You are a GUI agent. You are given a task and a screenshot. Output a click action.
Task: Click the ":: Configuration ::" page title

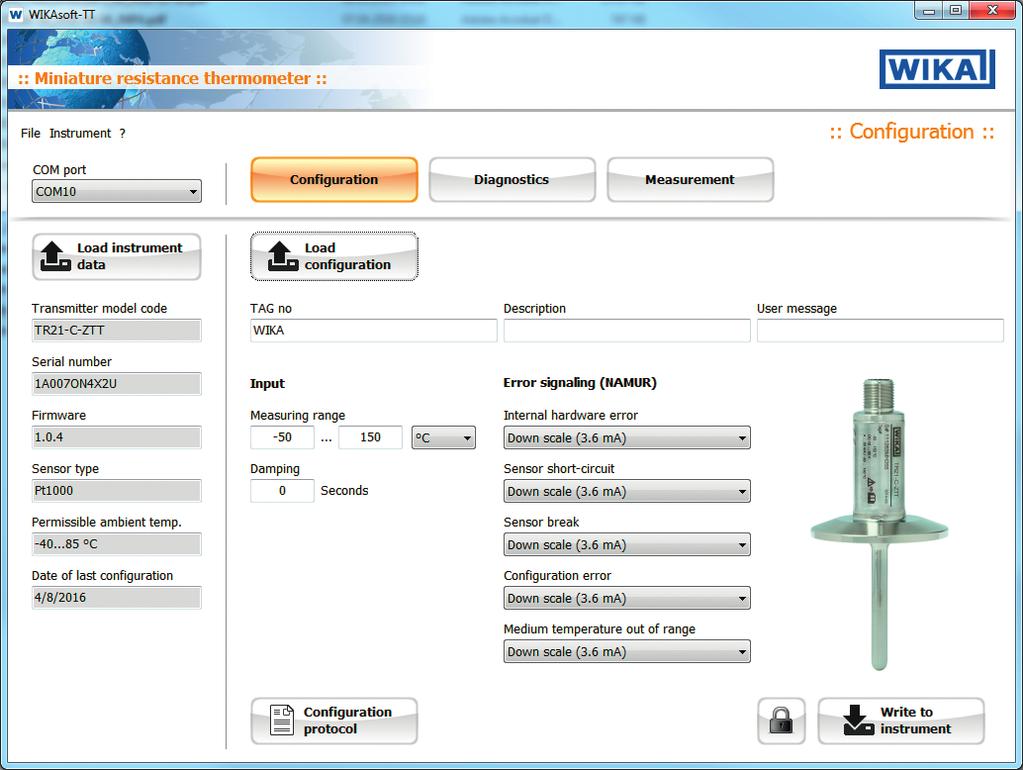pos(912,132)
